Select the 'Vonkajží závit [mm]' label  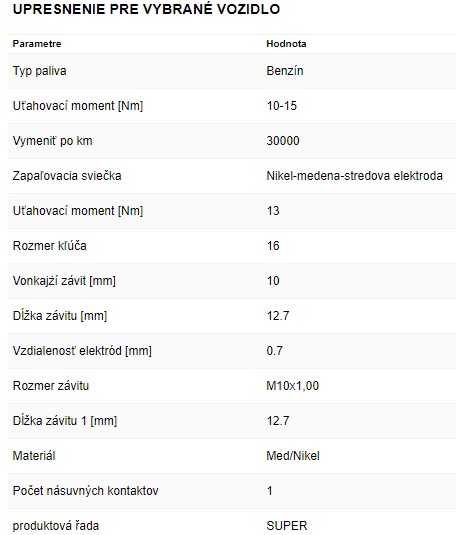(64, 281)
